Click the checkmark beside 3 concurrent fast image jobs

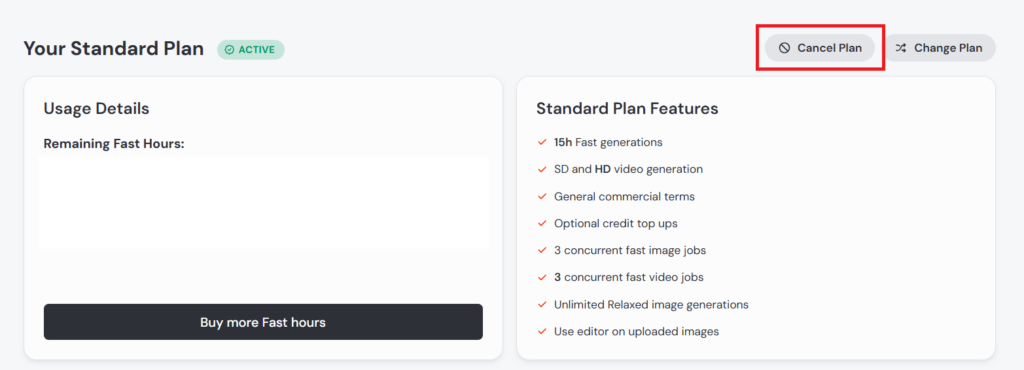coord(541,251)
